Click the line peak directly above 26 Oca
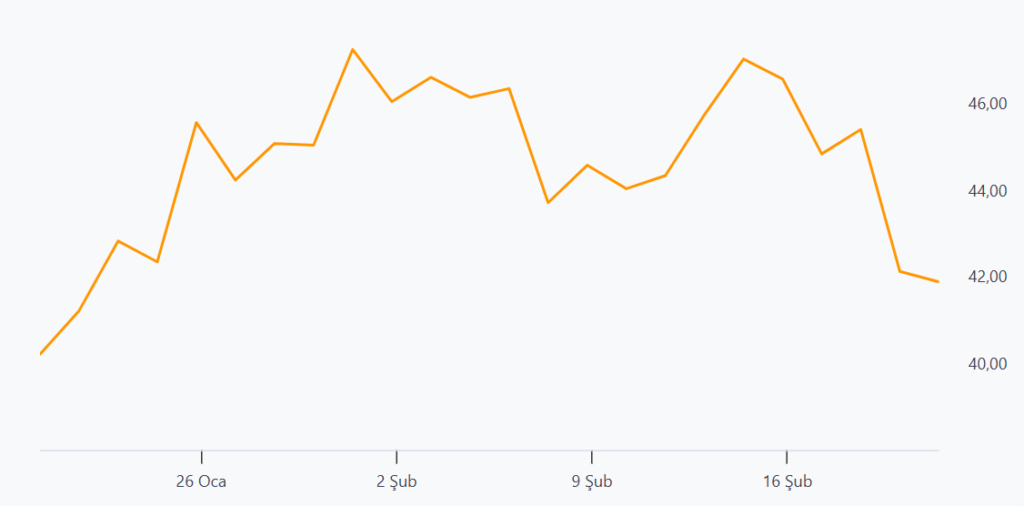The width and height of the screenshot is (1024, 506). 197,123
